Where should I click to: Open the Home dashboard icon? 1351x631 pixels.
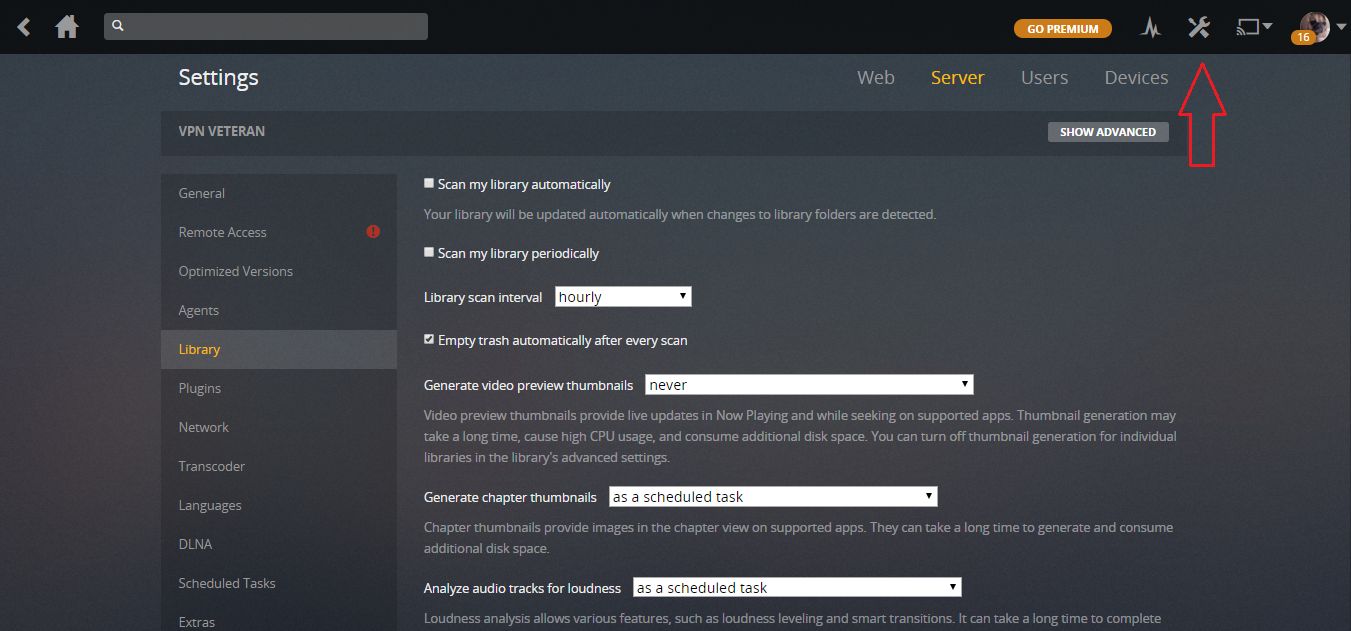coord(67,27)
